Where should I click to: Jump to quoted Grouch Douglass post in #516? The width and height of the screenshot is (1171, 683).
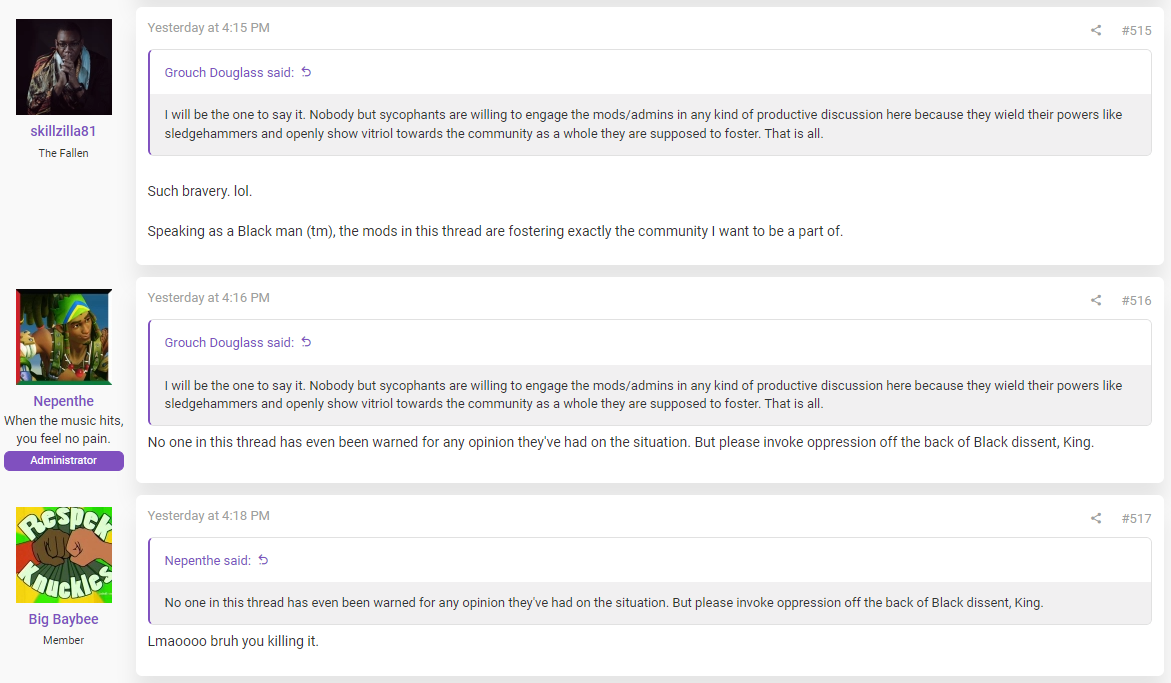tap(306, 343)
